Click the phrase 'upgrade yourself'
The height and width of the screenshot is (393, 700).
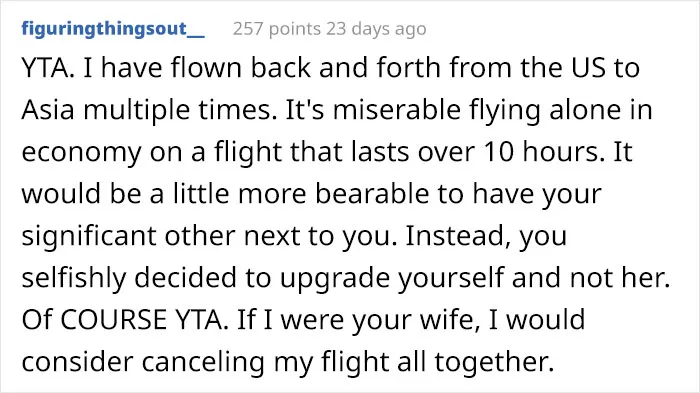[x=392, y=278]
